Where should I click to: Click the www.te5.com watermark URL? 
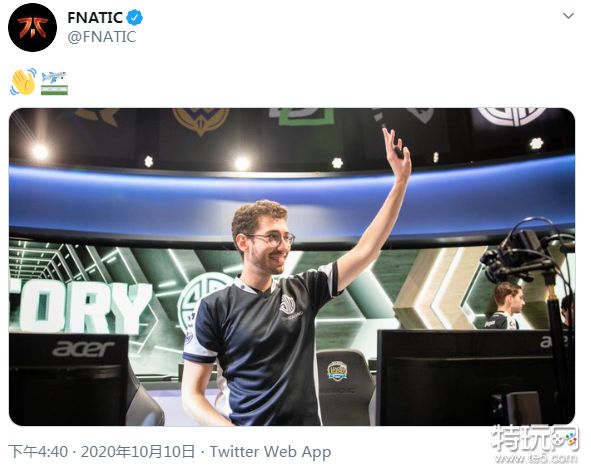(536, 458)
